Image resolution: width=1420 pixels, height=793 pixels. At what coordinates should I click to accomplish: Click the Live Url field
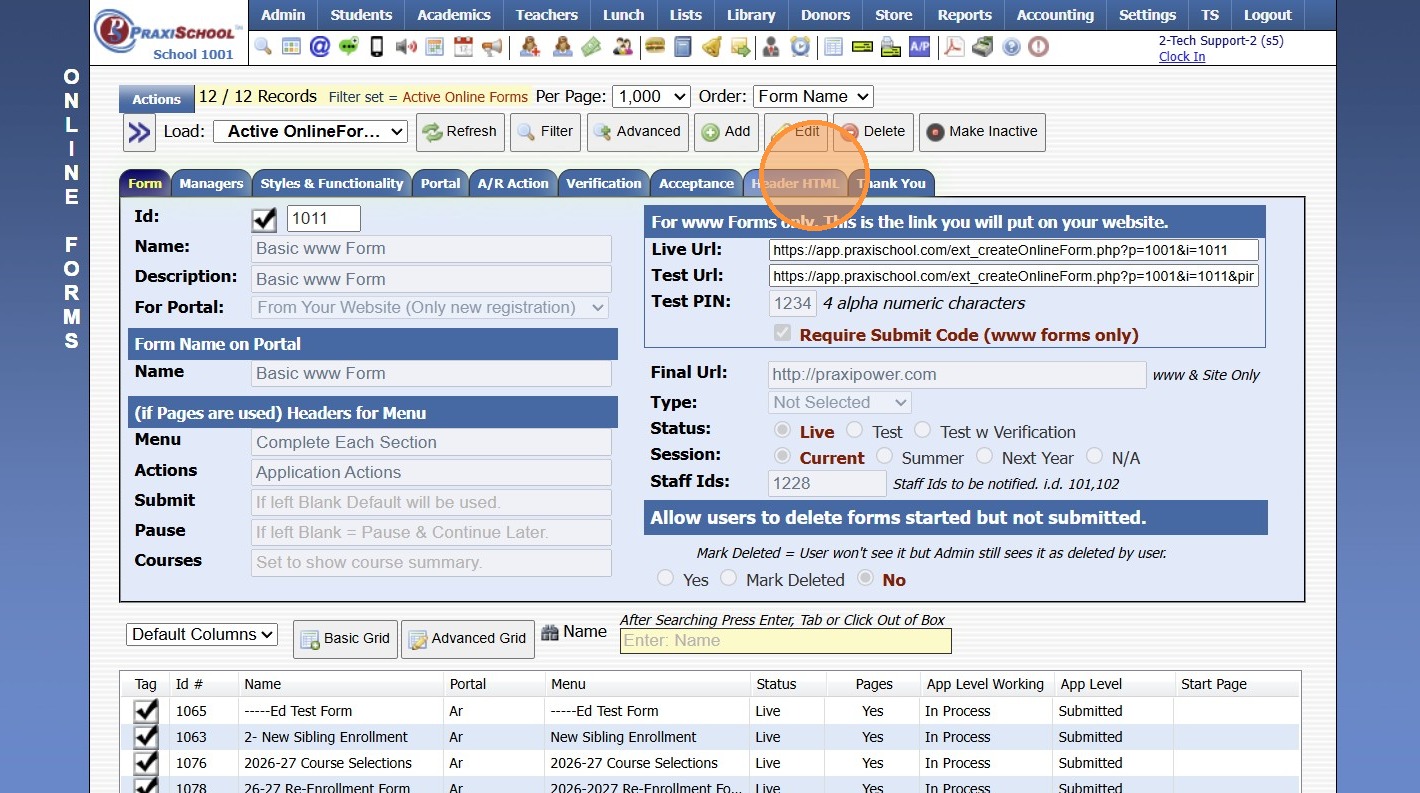coord(1014,250)
